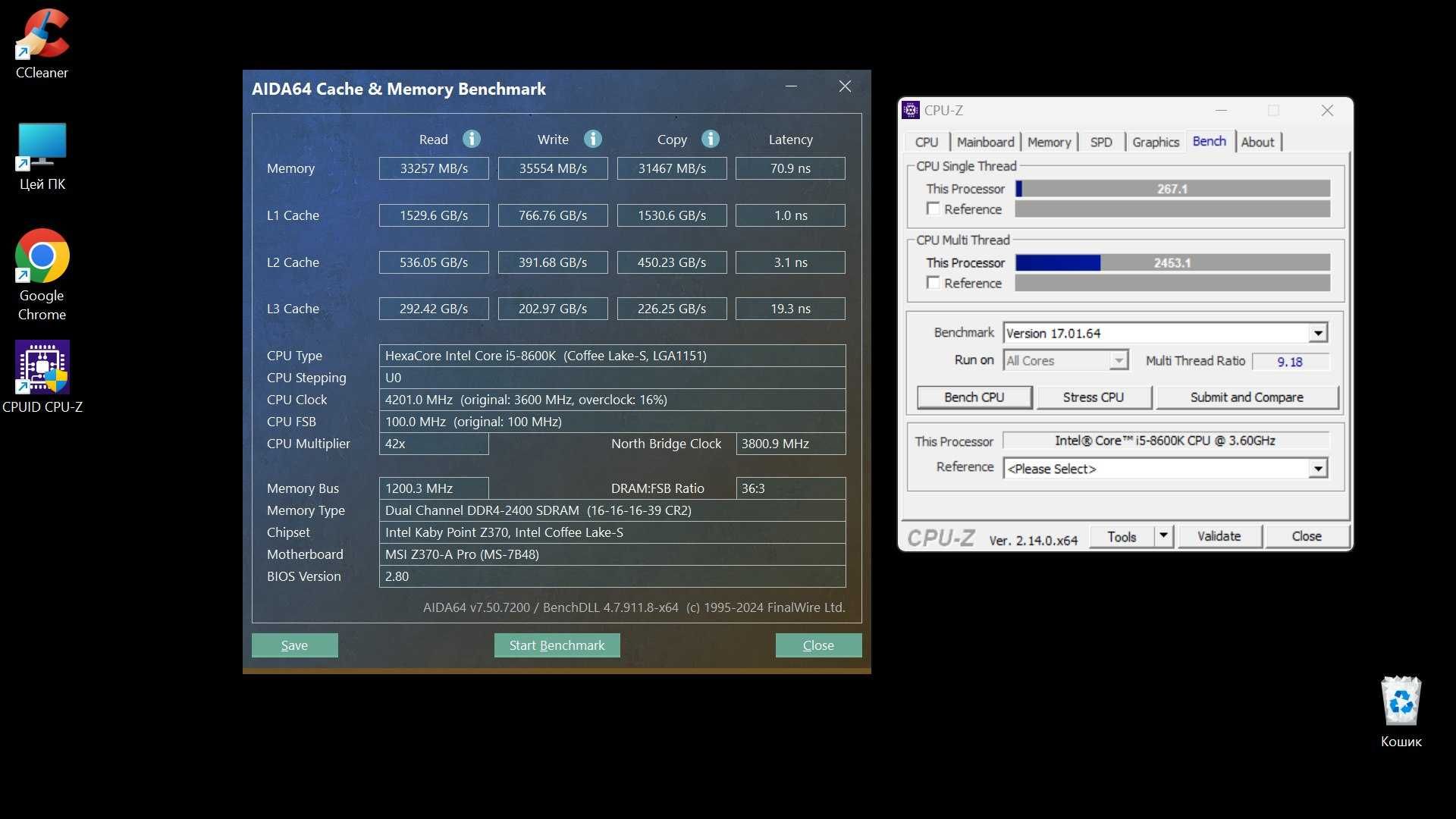
Task: Click the Save button in AIDA64
Action: point(294,645)
